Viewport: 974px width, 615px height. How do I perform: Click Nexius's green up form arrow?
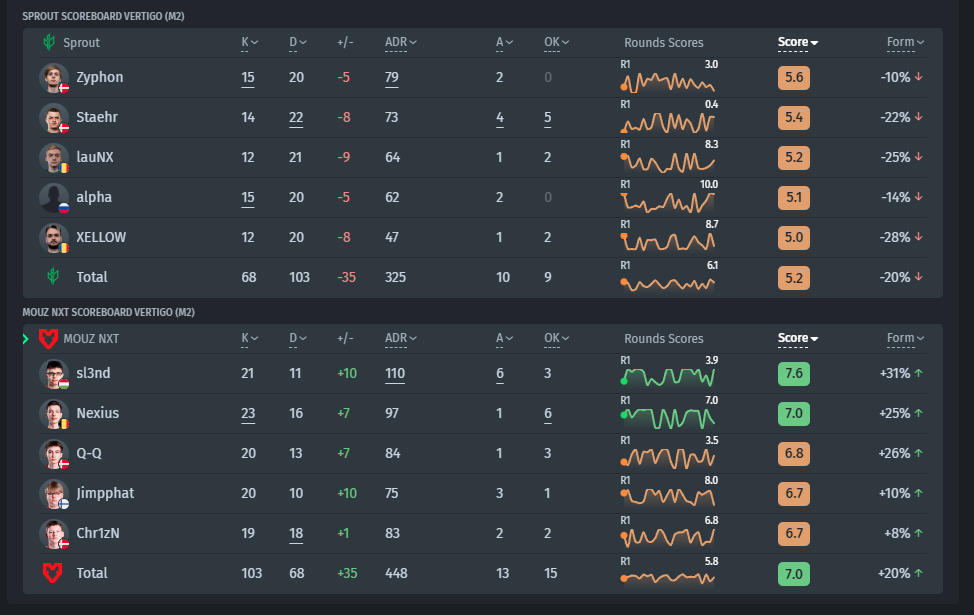919,413
